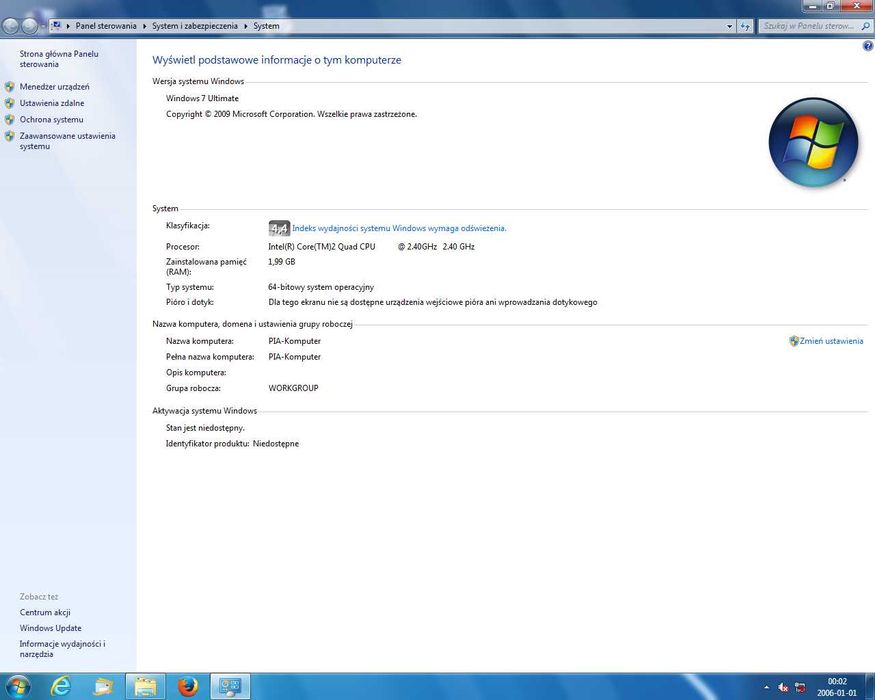Click the Control Panel icon in address bar
This screenshot has width=875, height=700.
click(x=56, y=26)
